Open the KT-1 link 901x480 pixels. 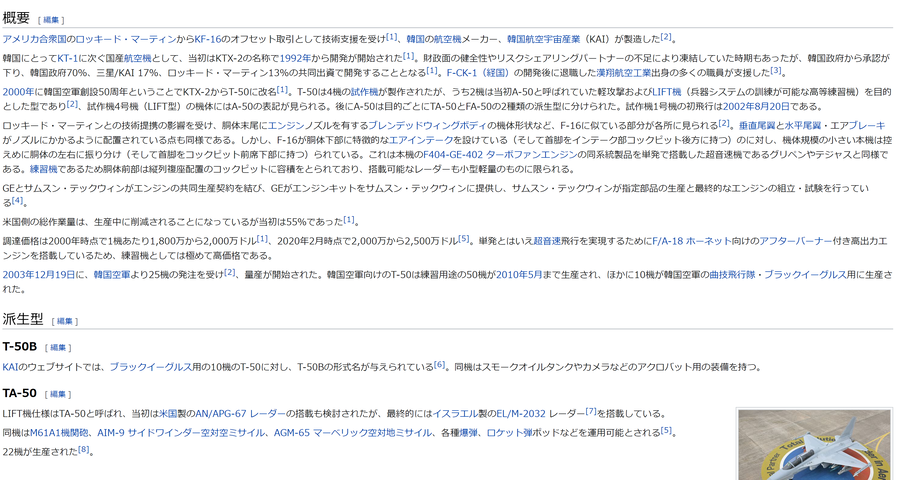67,58
